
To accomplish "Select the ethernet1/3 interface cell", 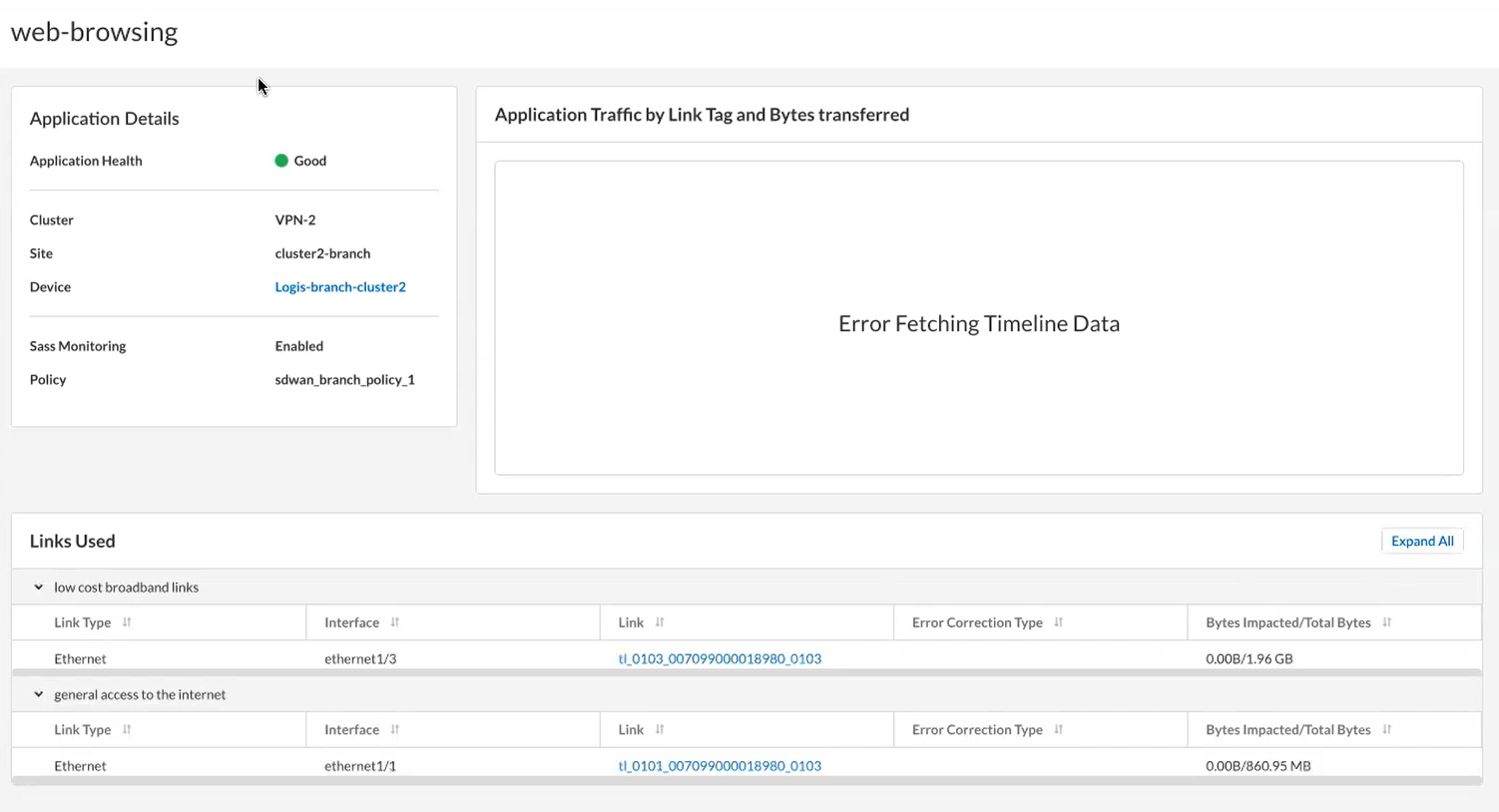I will (x=360, y=659).
